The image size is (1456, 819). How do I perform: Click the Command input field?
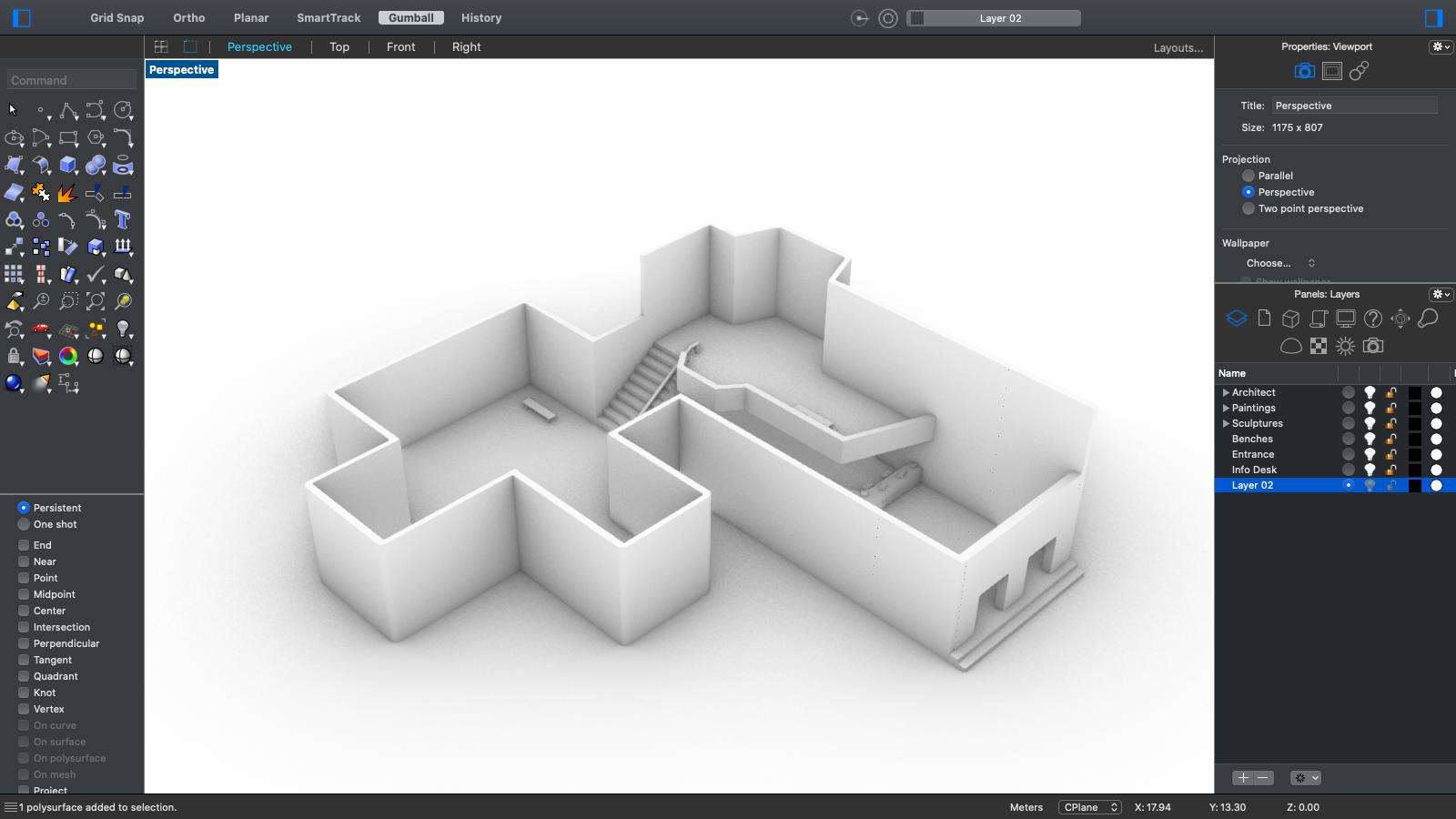(72, 80)
